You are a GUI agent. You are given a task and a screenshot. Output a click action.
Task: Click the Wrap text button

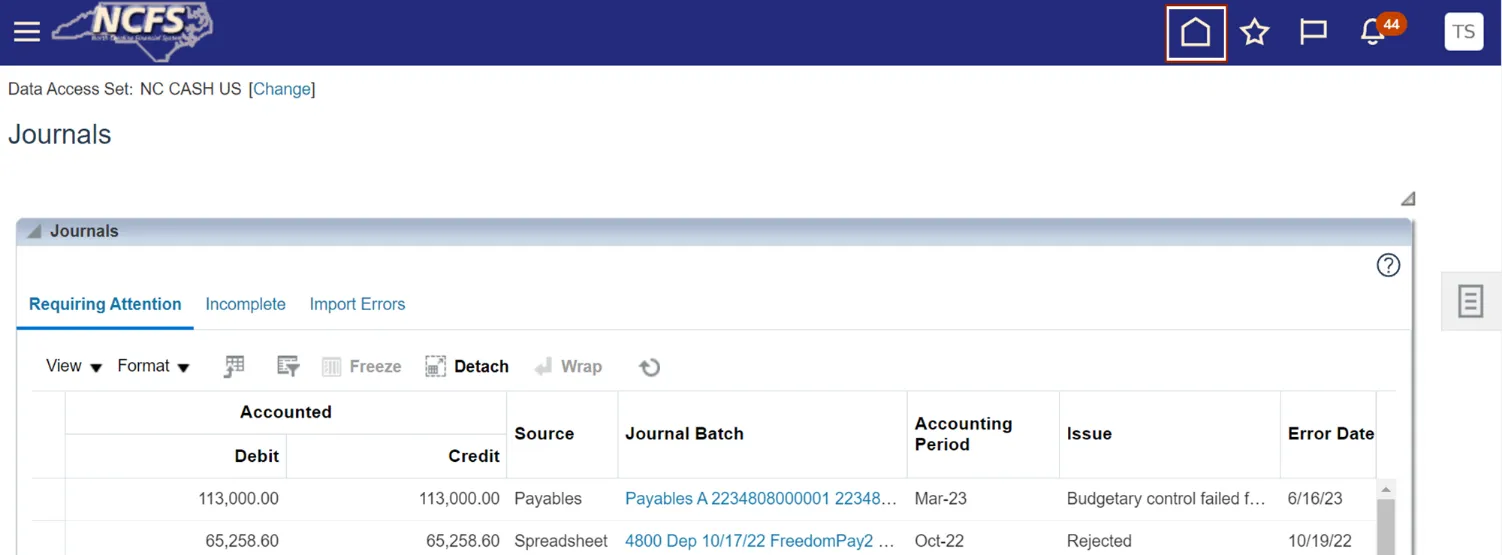click(x=568, y=367)
